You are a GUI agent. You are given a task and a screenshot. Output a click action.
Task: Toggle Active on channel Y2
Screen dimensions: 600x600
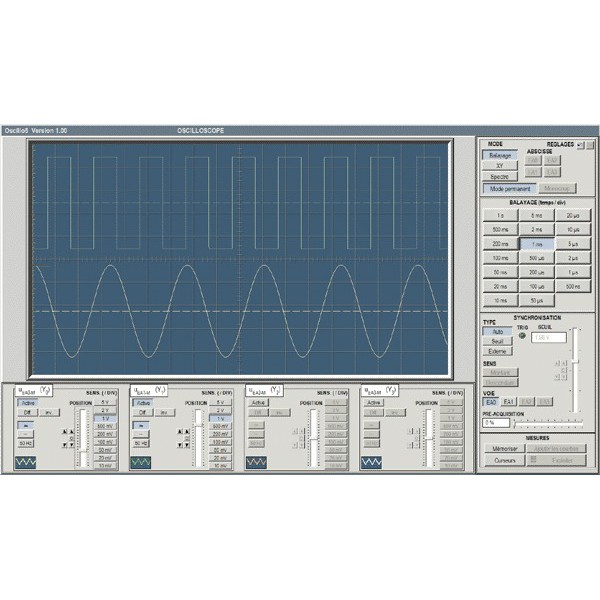(259, 403)
